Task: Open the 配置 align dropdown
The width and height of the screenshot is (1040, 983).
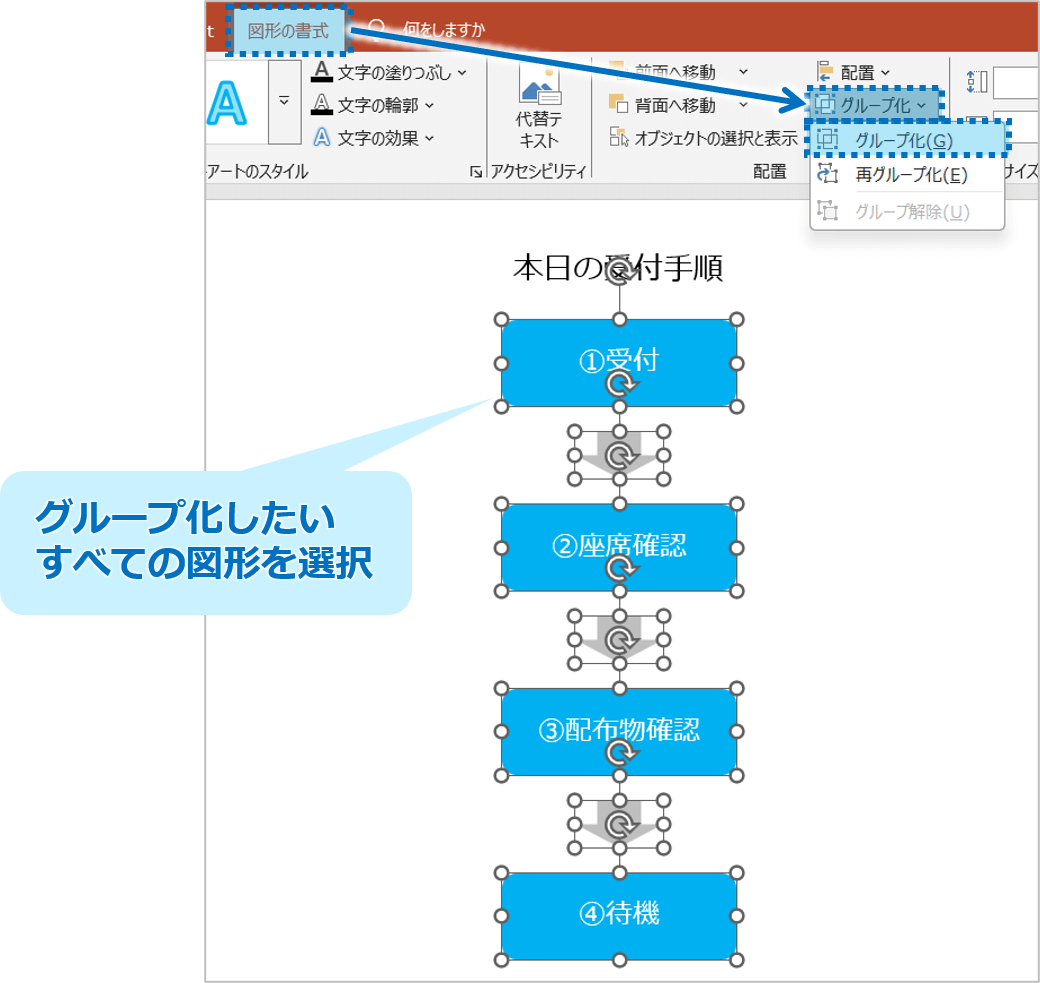Action: [x=856, y=72]
